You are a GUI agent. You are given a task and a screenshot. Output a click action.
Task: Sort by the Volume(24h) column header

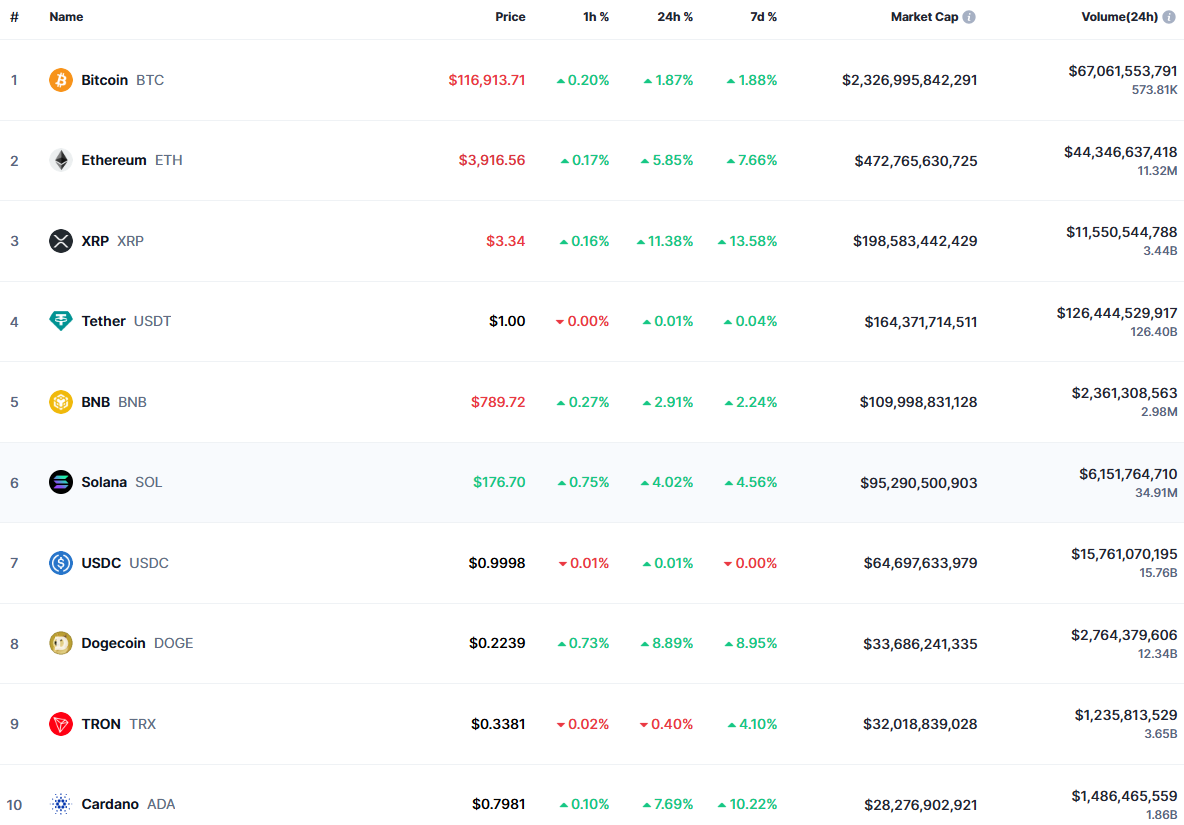(1120, 17)
